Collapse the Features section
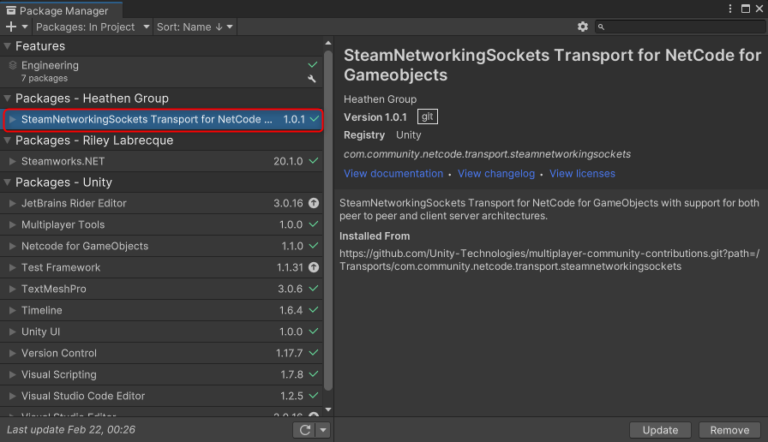The width and height of the screenshot is (768, 442). 8,46
